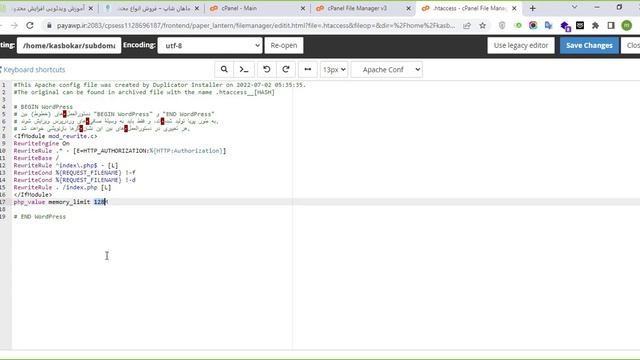This screenshot has height=360, width=640.
Task: Open the extensions puzzle icon
Action: (595, 25)
